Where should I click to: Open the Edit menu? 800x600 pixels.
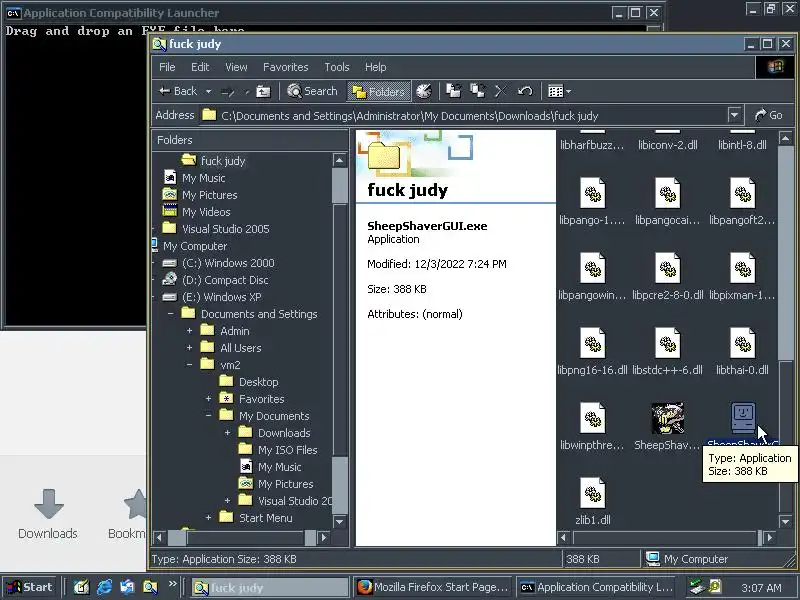click(200, 67)
